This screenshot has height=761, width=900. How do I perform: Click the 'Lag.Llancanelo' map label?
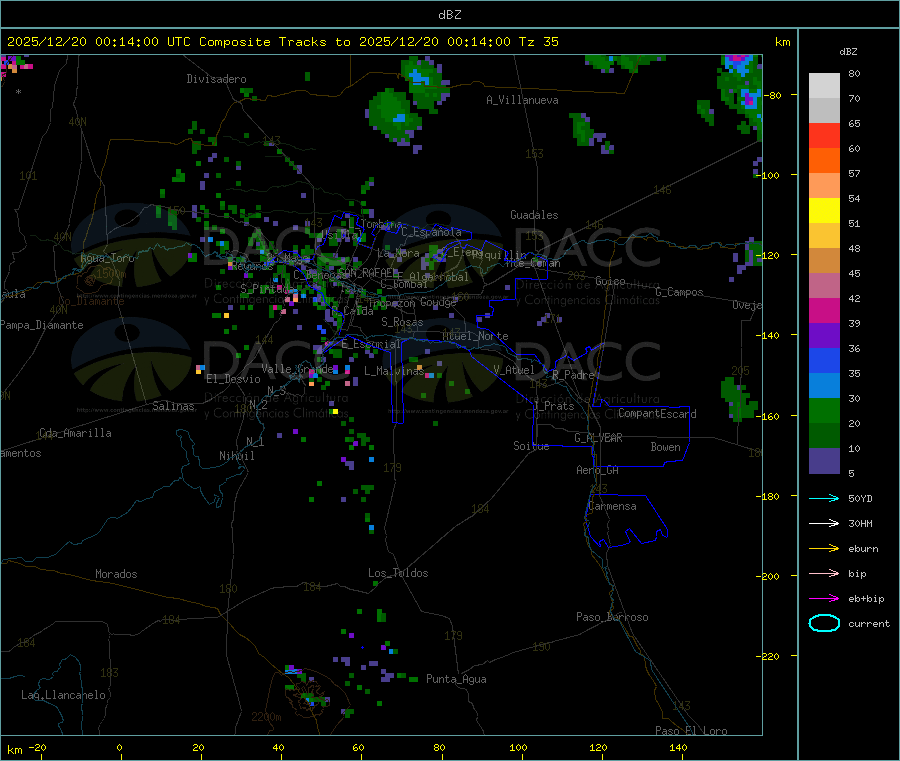63,695
